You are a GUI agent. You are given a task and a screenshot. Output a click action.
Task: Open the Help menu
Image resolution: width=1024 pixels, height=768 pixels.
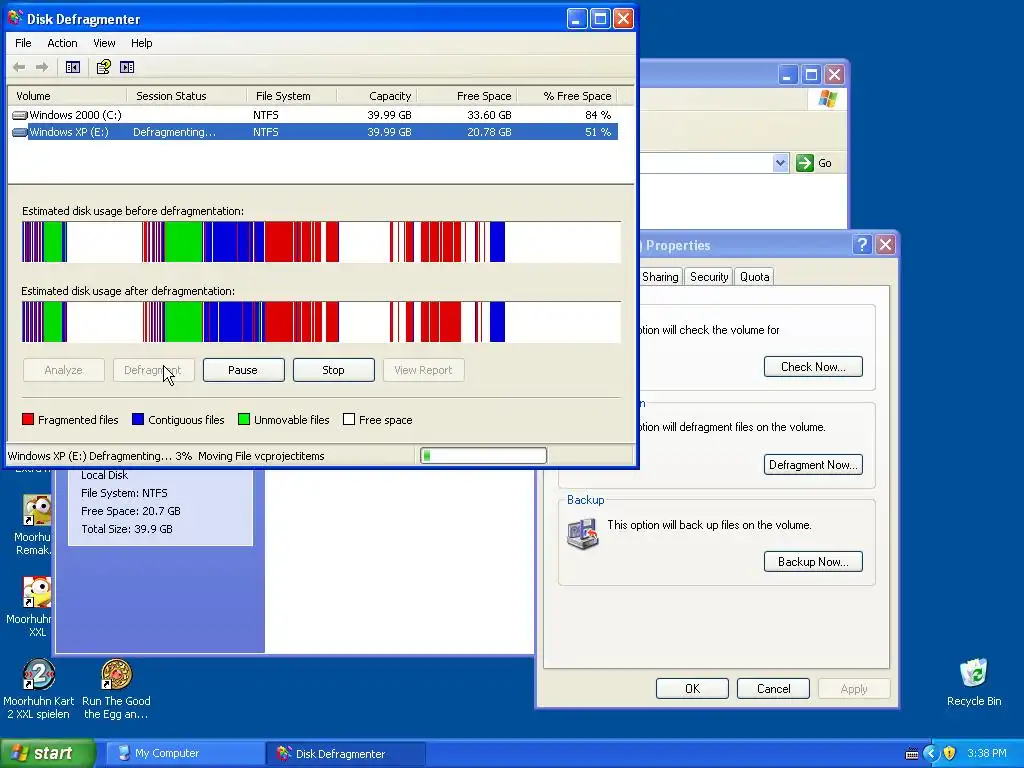(x=141, y=43)
